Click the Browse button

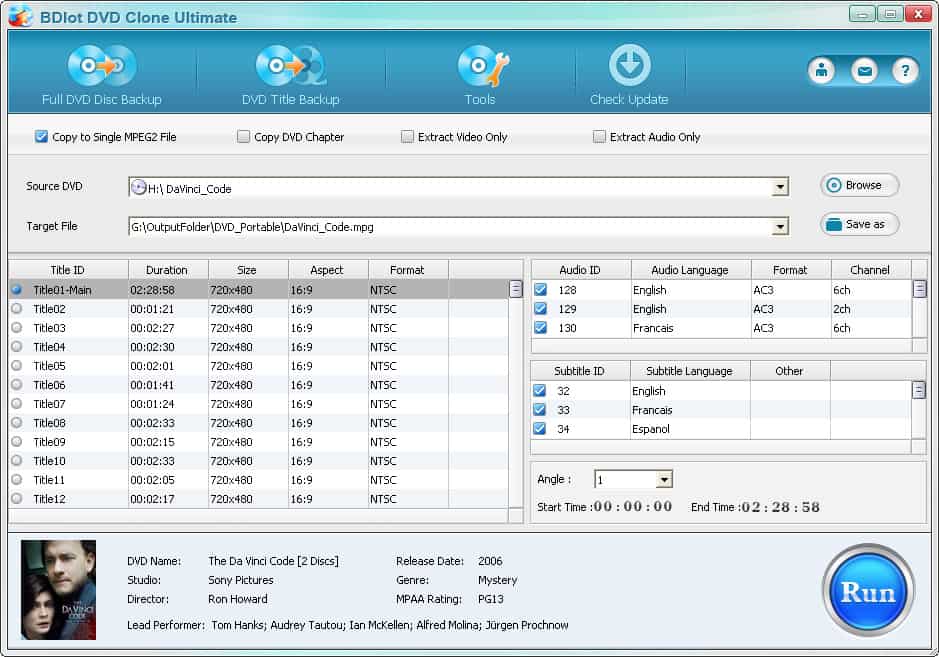(x=859, y=185)
